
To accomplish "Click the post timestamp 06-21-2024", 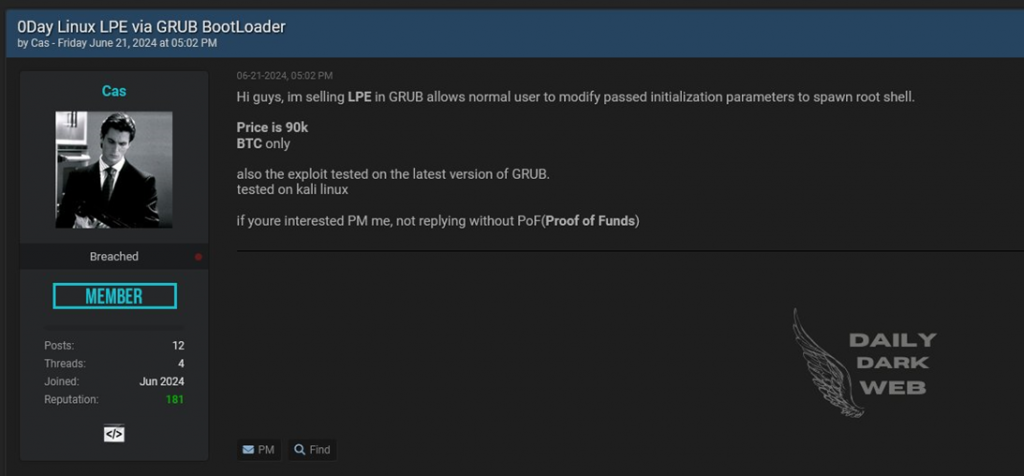I will (x=284, y=76).
